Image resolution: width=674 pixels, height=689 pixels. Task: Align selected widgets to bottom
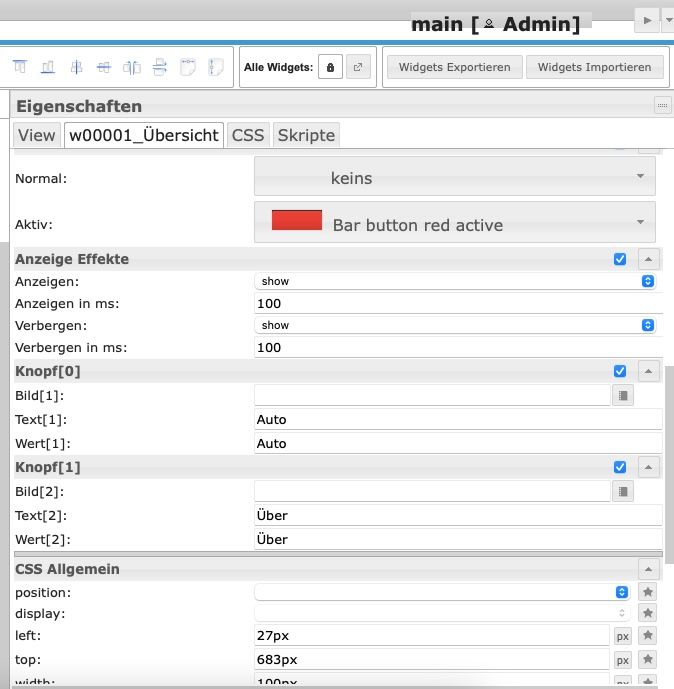click(x=48, y=67)
